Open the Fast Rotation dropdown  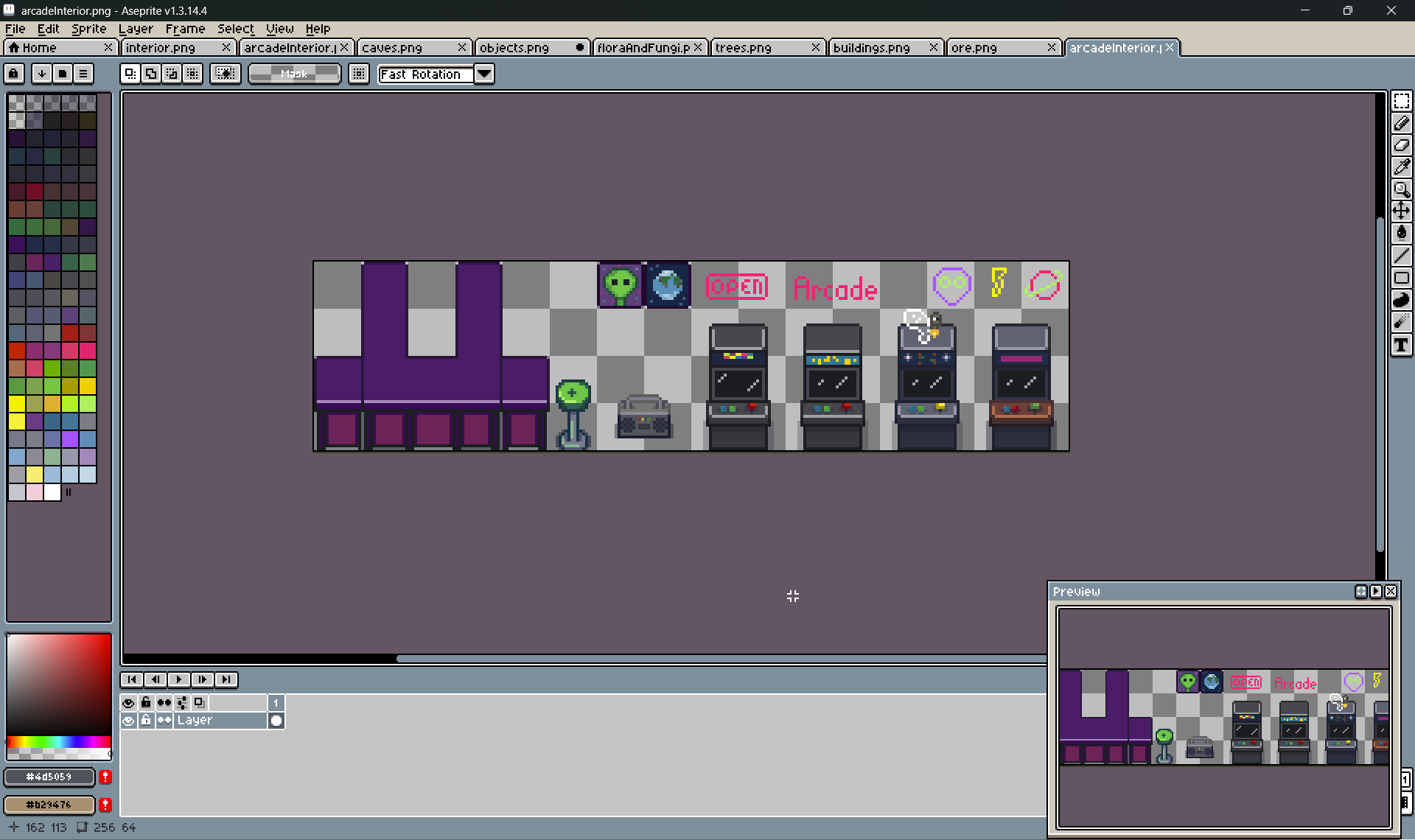point(484,74)
